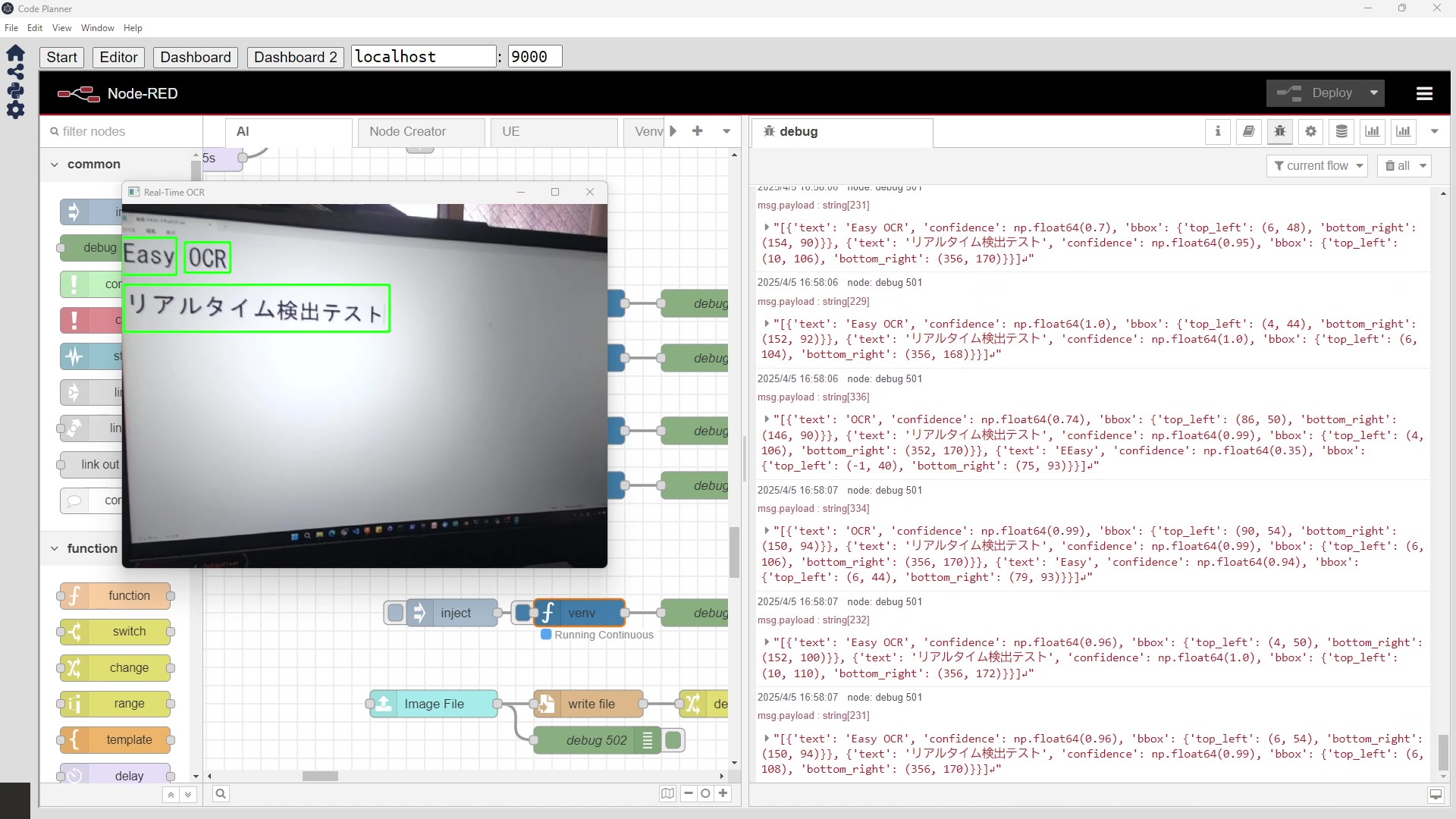Open the debug messages sidebar tab icon
This screenshot has height=819, width=1456.
(1279, 131)
